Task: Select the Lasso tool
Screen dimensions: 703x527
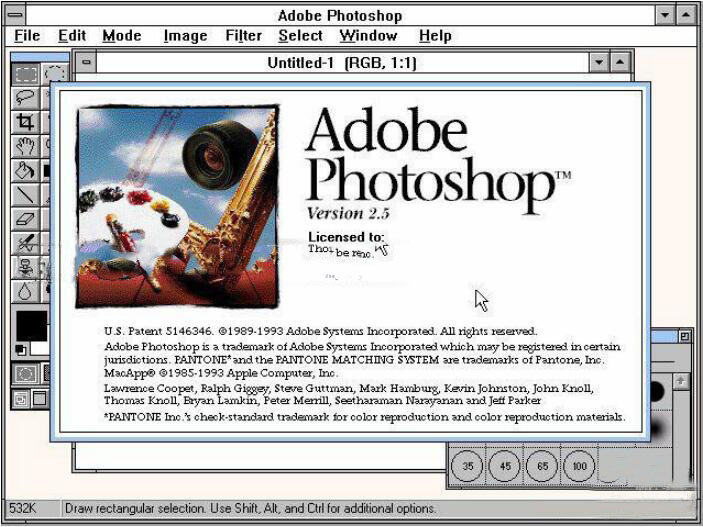Action: pyautogui.click(x=26, y=97)
